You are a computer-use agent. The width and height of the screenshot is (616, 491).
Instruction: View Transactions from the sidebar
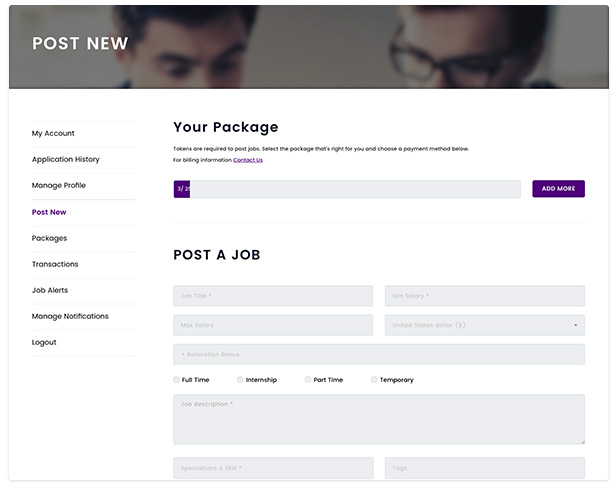(55, 264)
